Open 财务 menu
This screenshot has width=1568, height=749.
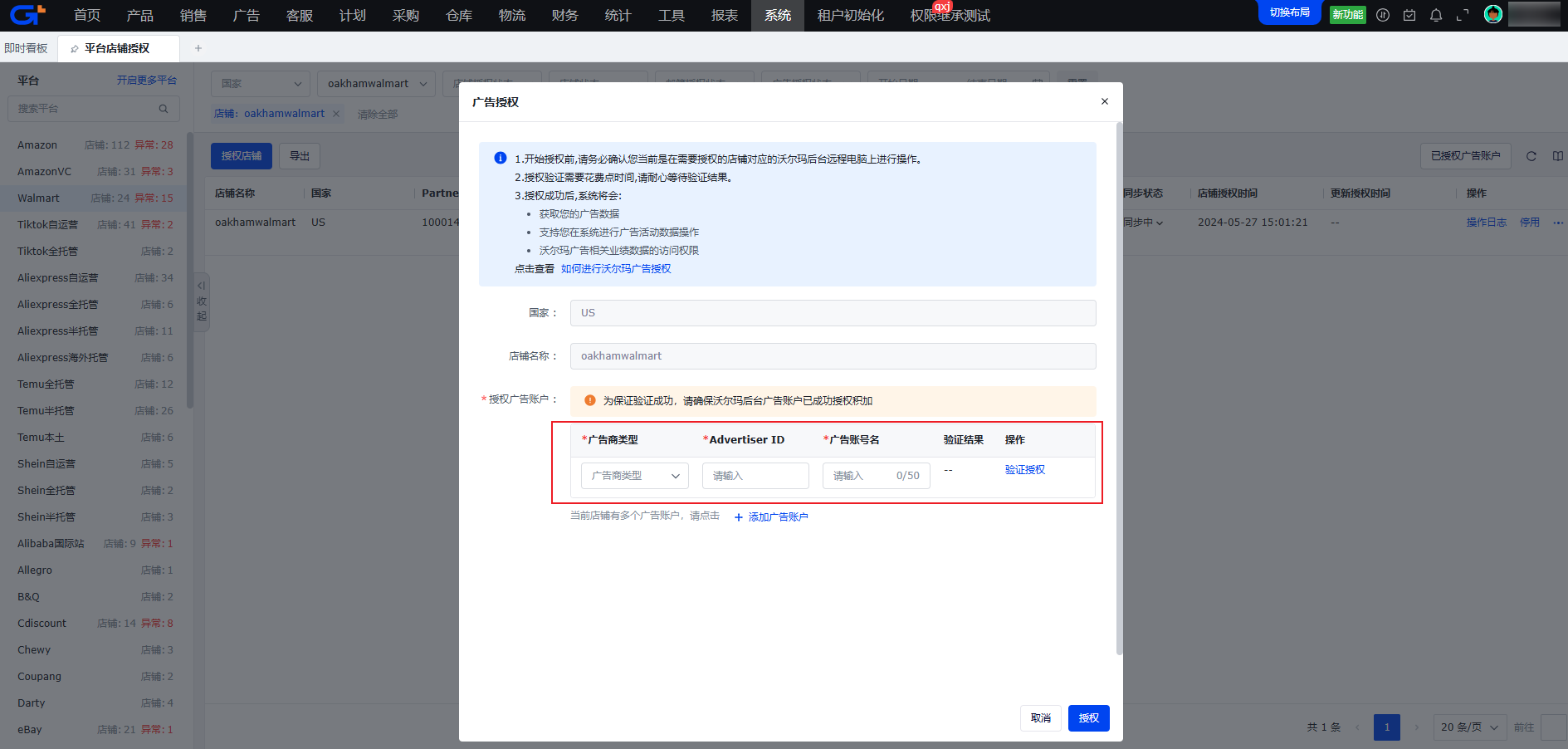click(565, 16)
